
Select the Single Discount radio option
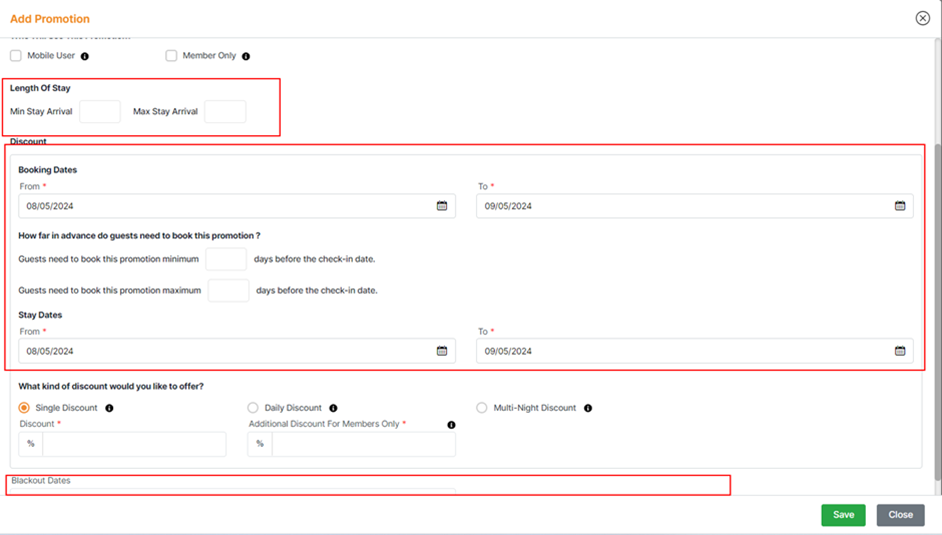(x=25, y=408)
